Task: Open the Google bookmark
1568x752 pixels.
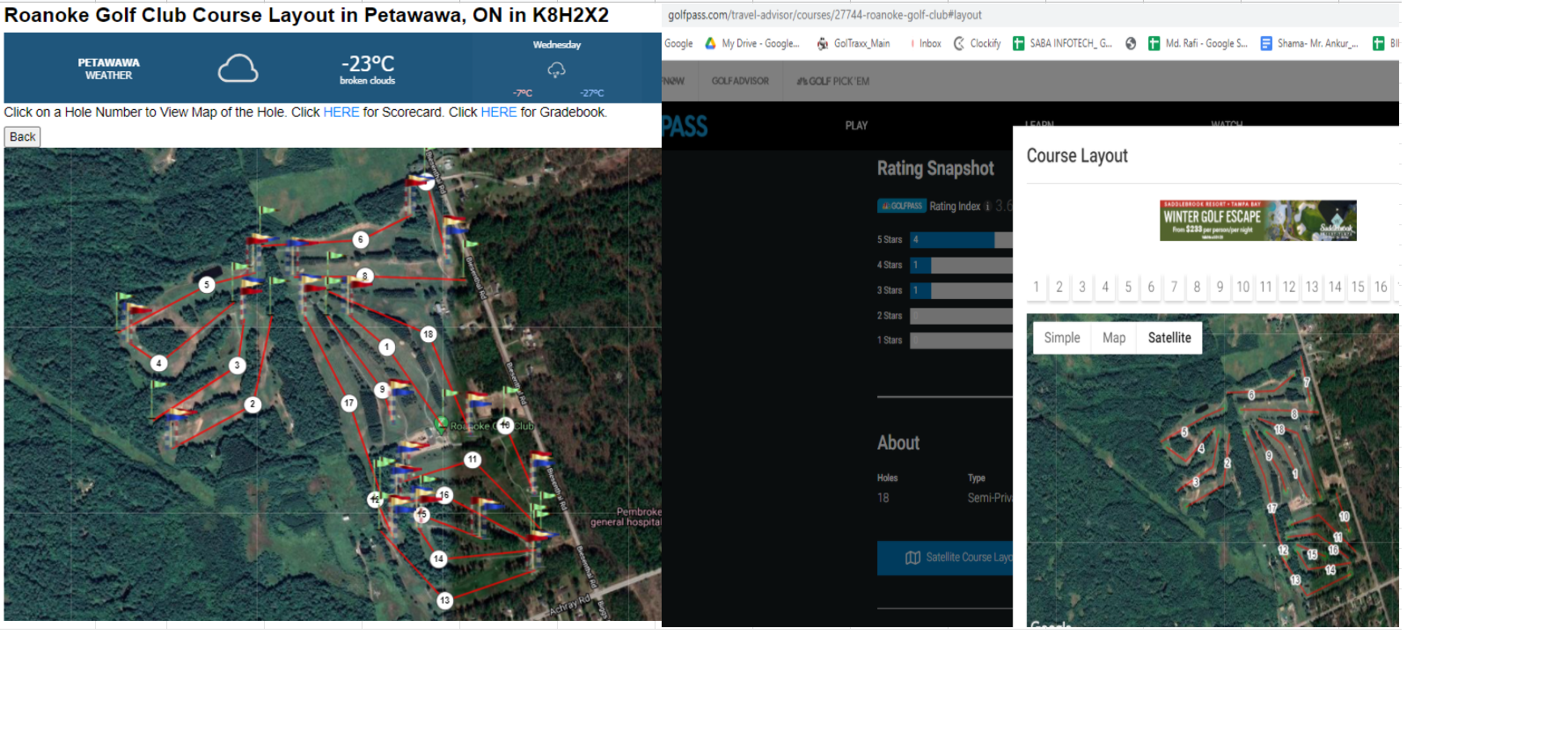Action: (678, 43)
